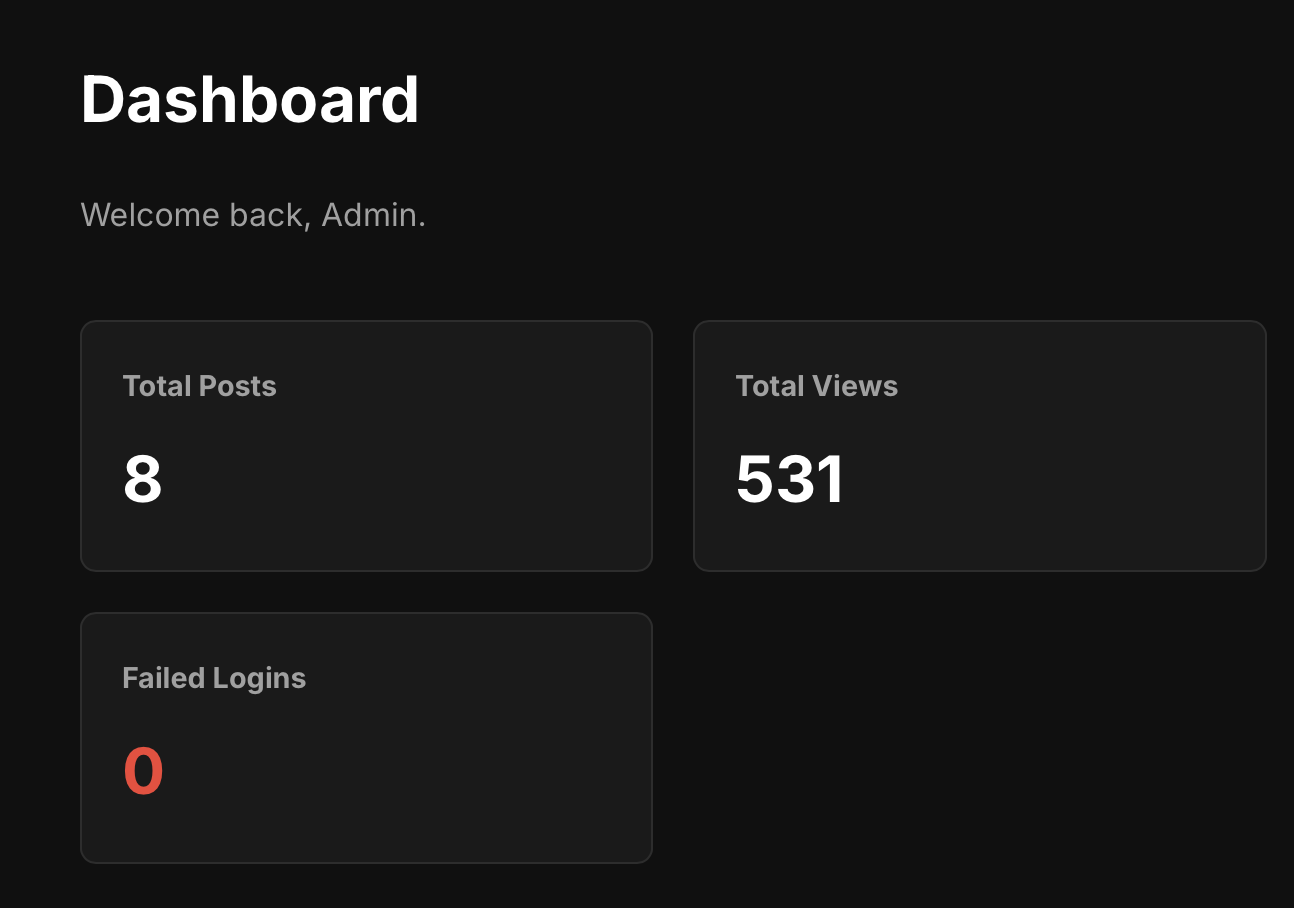Click the "Total Views" card label

point(817,386)
